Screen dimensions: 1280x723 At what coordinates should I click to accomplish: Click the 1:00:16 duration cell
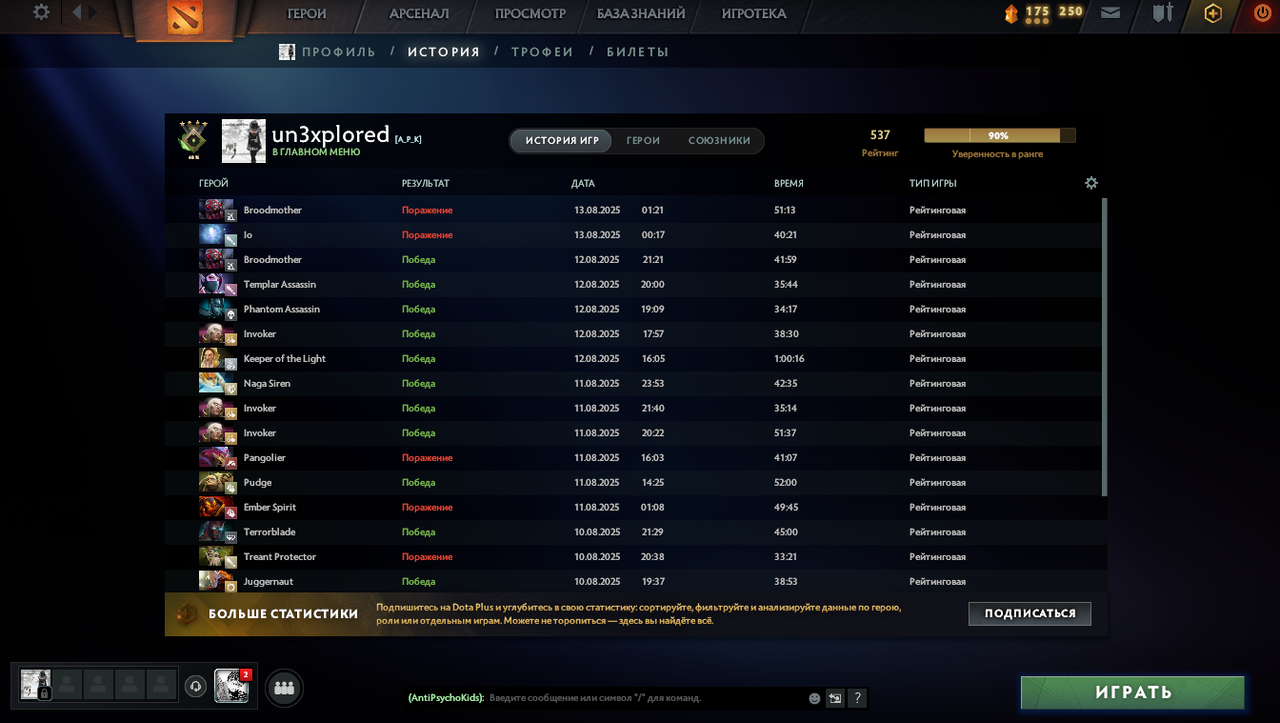click(x=790, y=359)
